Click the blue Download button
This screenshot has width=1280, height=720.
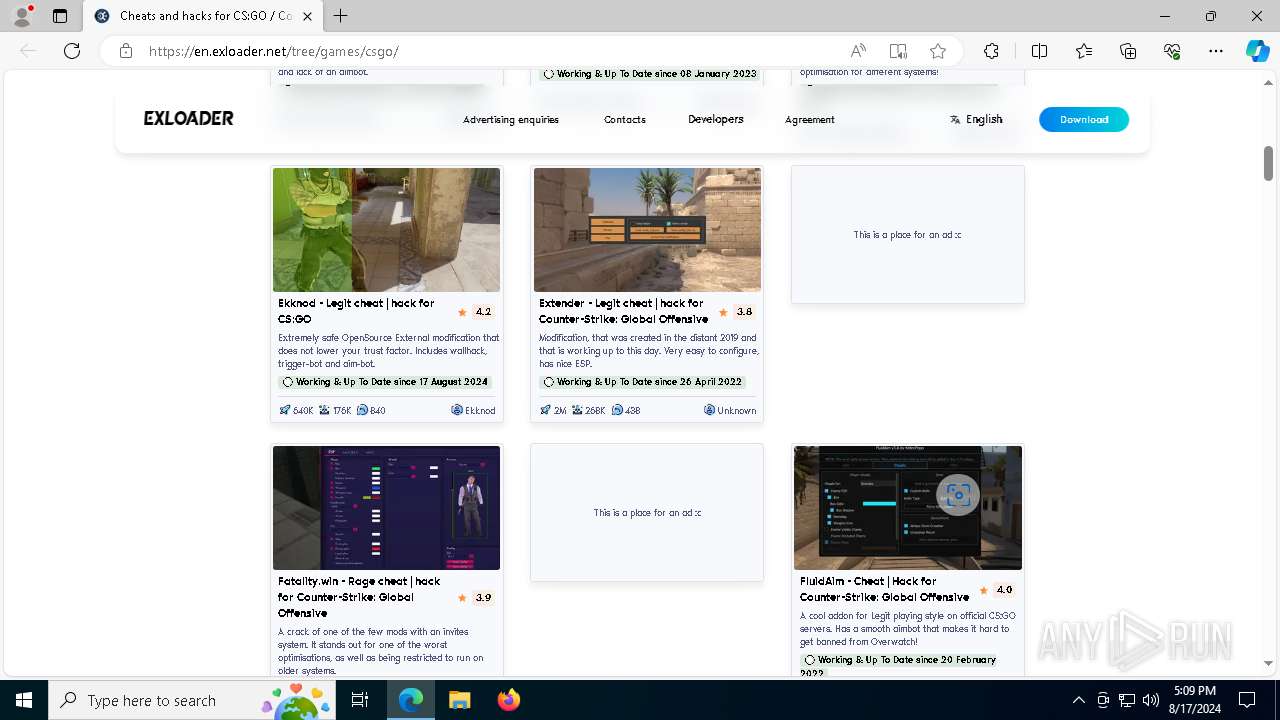pyautogui.click(x=1084, y=119)
